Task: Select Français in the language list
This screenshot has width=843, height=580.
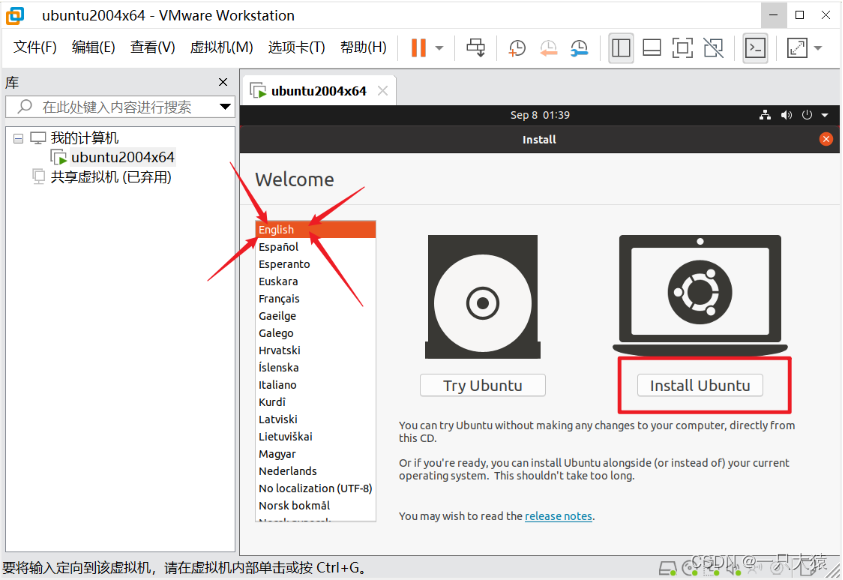Action: point(316,298)
